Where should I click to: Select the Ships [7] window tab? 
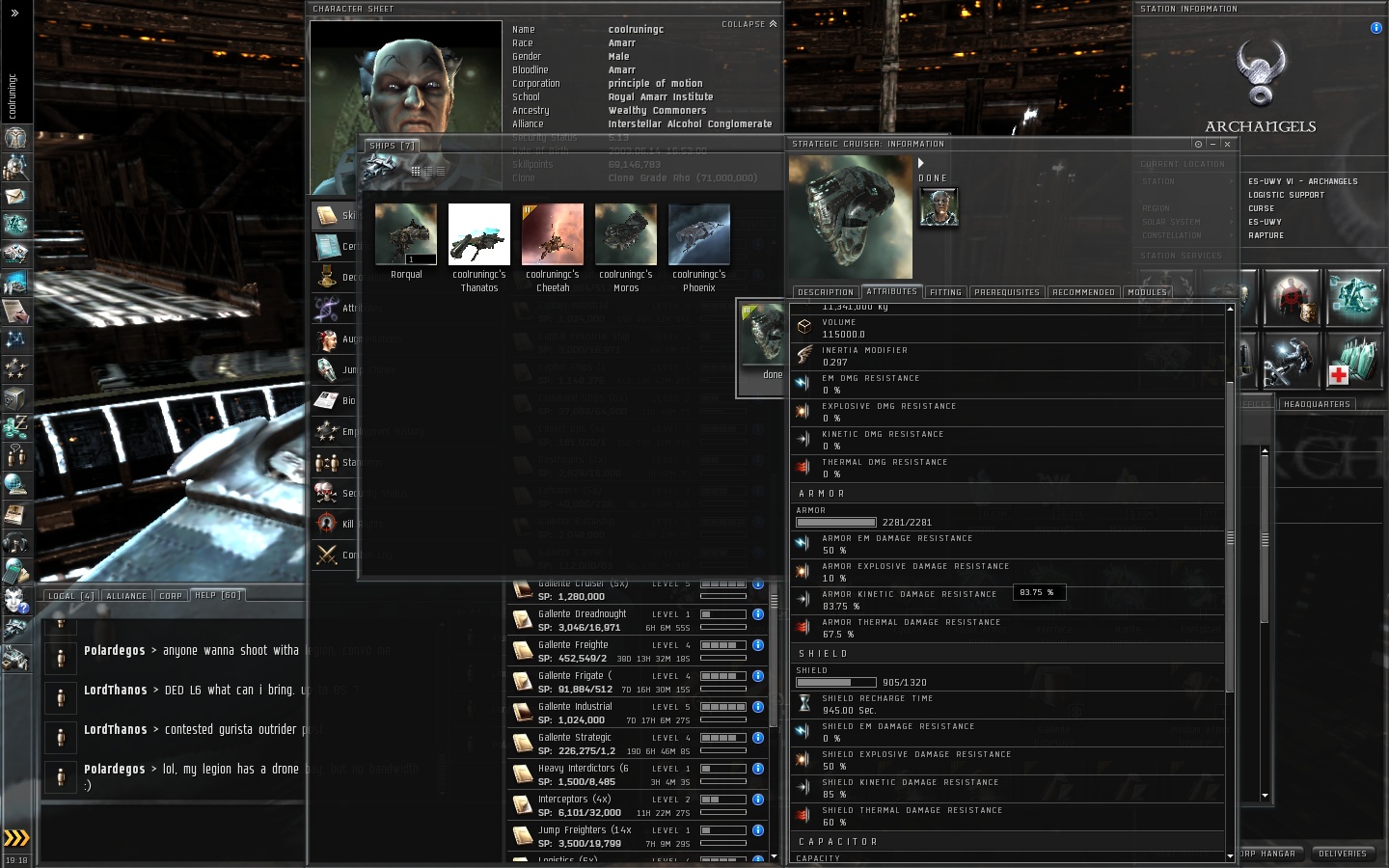[x=393, y=146]
